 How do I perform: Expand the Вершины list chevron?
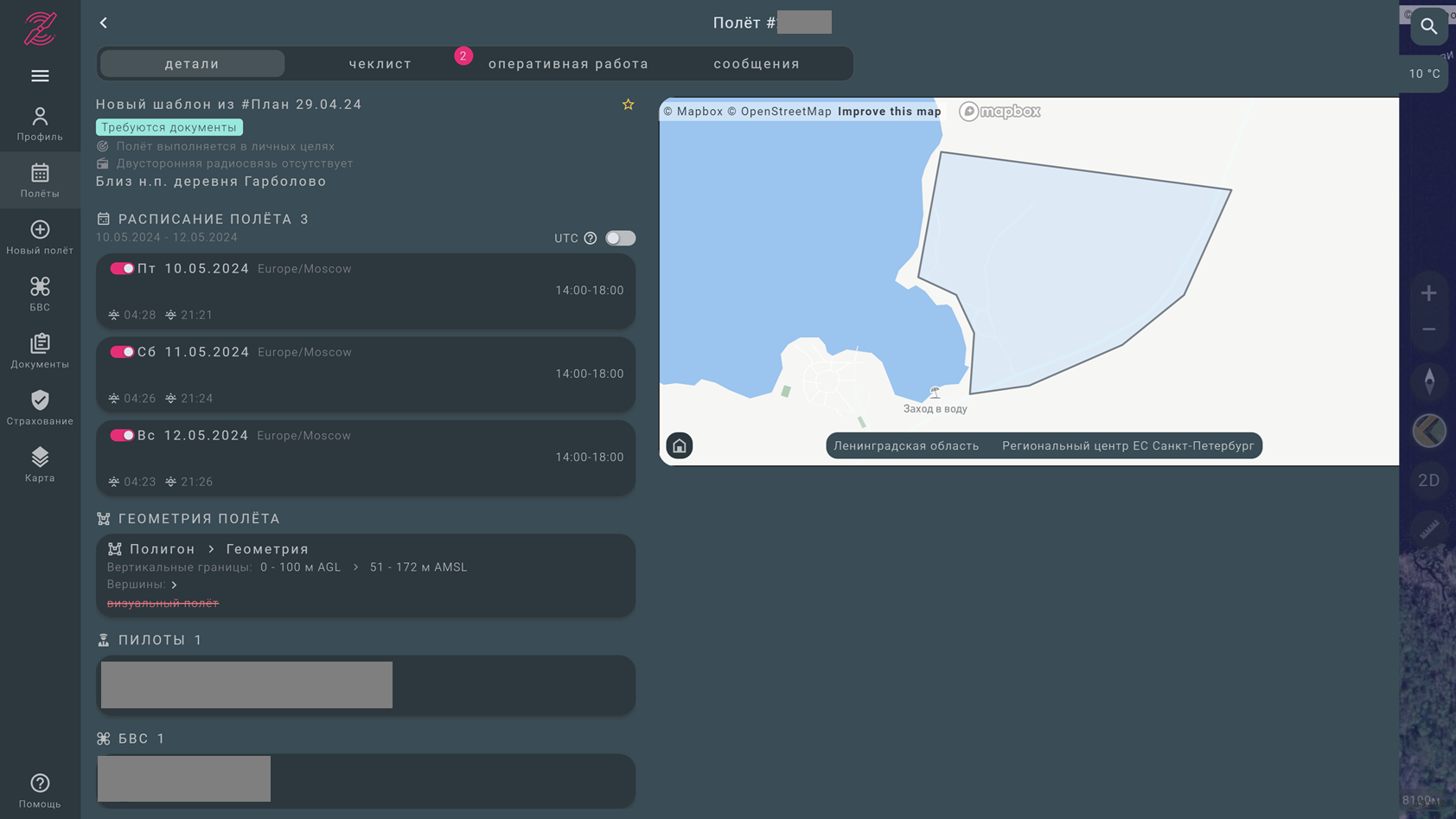coord(175,585)
